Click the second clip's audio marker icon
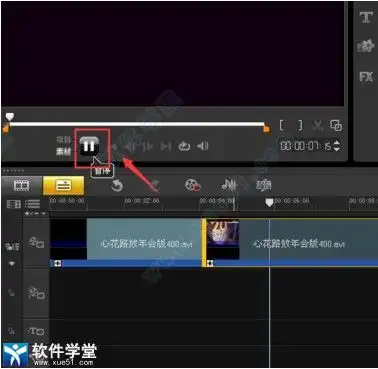The width and height of the screenshot is (378, 369). click(x=210, y=263)
